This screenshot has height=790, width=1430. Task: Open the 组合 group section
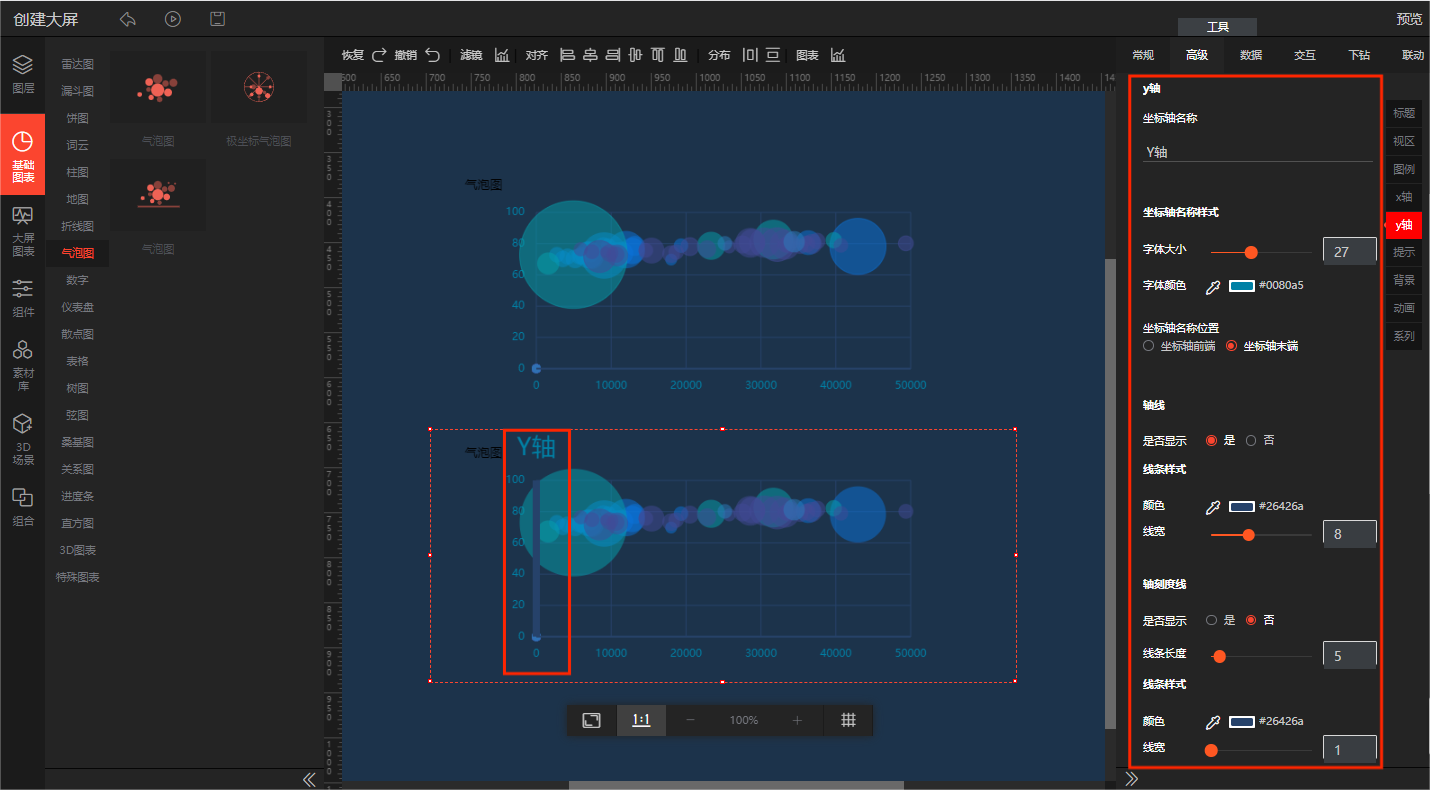pyautogui.click(x=22, y=507)
